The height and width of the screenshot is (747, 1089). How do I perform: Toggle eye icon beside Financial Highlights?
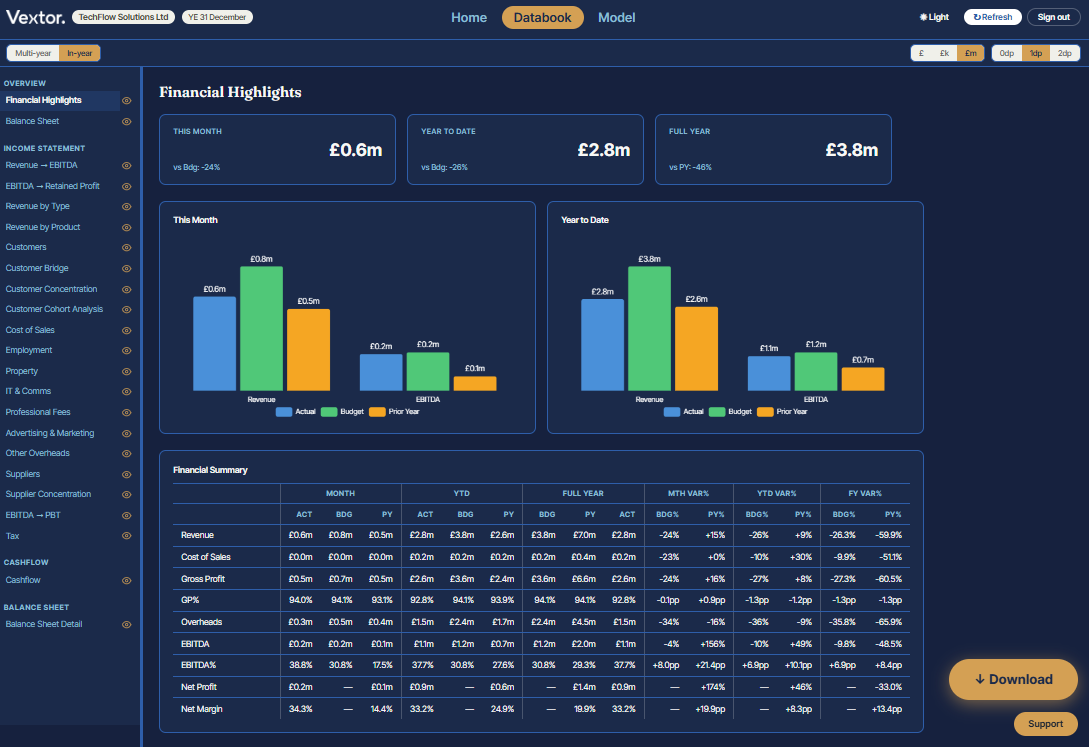pyautogui.click(x=126, y=101)
